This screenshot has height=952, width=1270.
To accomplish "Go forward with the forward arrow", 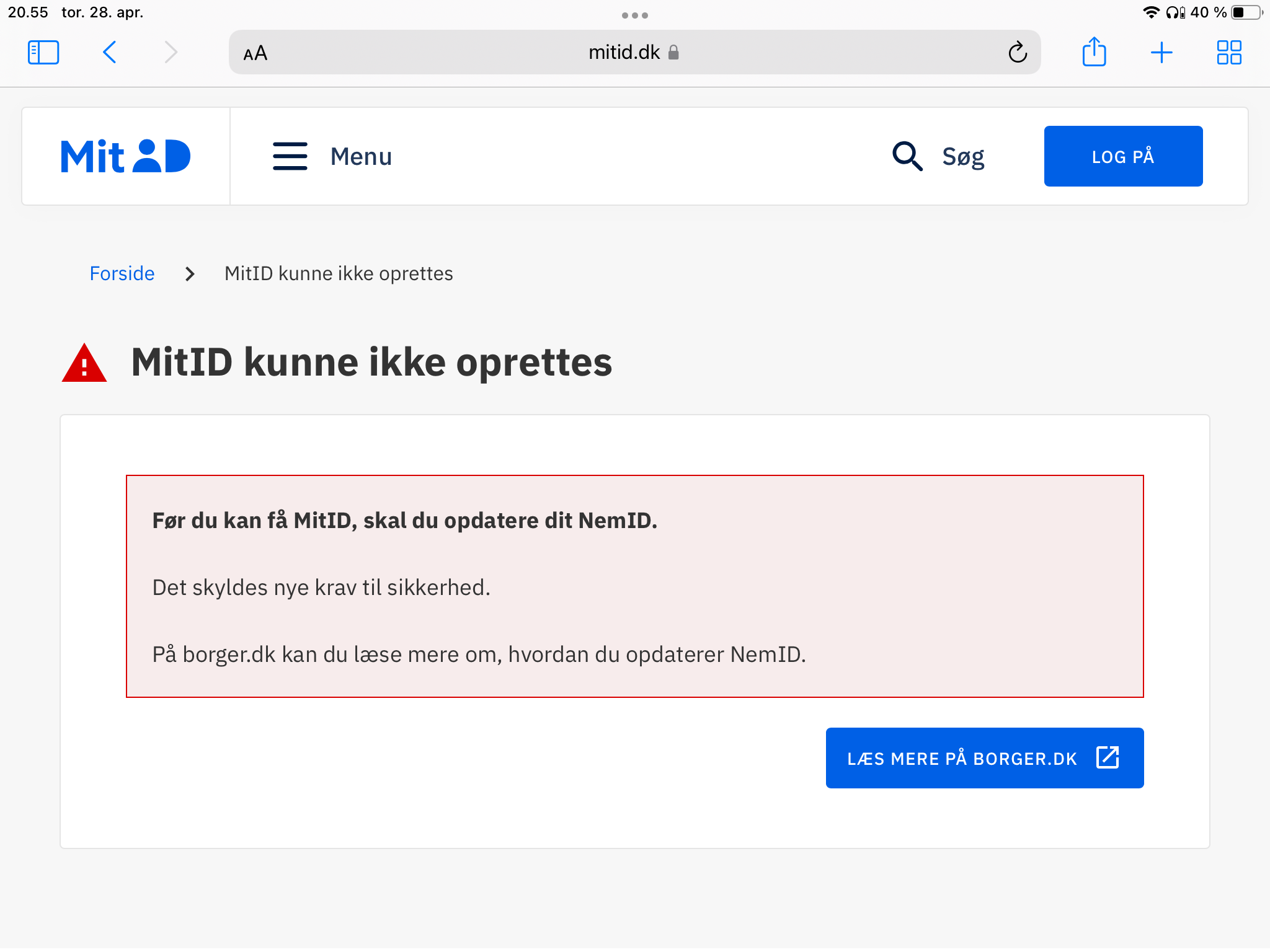I will pyautogui.click(x=171, y=52).
